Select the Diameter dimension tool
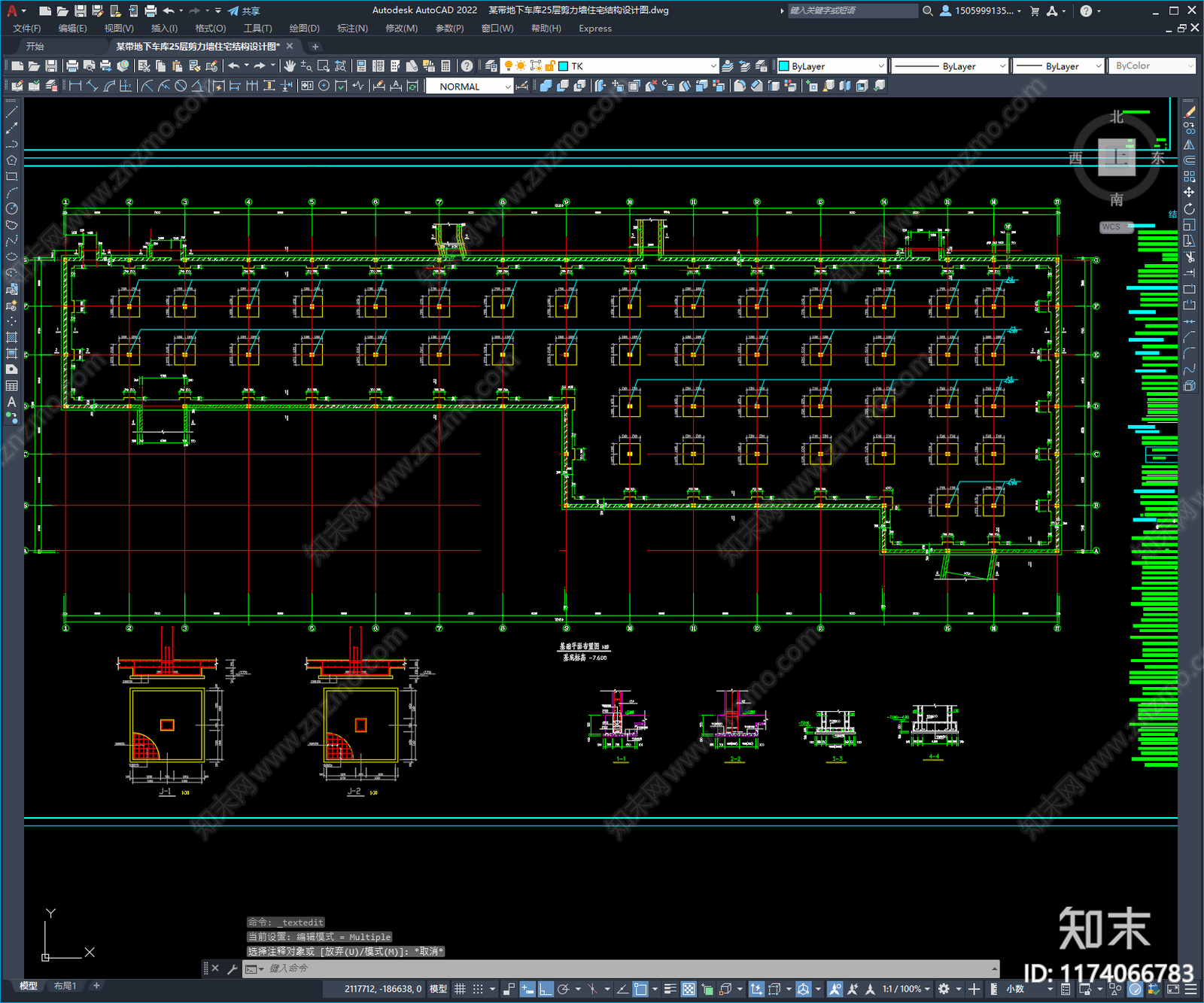The image size is (1204, 1003). (x=181, y=86)
